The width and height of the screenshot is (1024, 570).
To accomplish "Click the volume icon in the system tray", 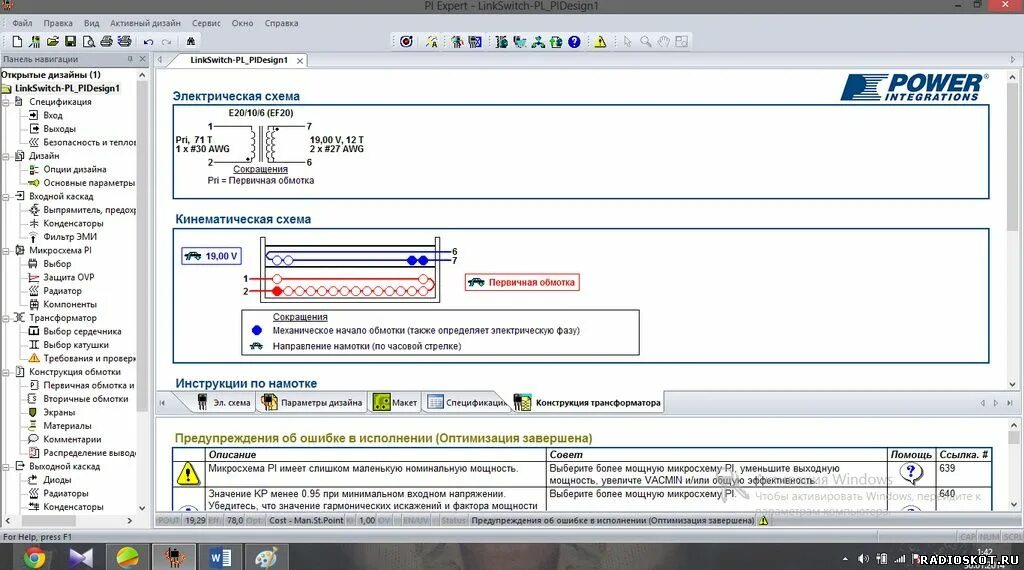I will click(863, 559).
